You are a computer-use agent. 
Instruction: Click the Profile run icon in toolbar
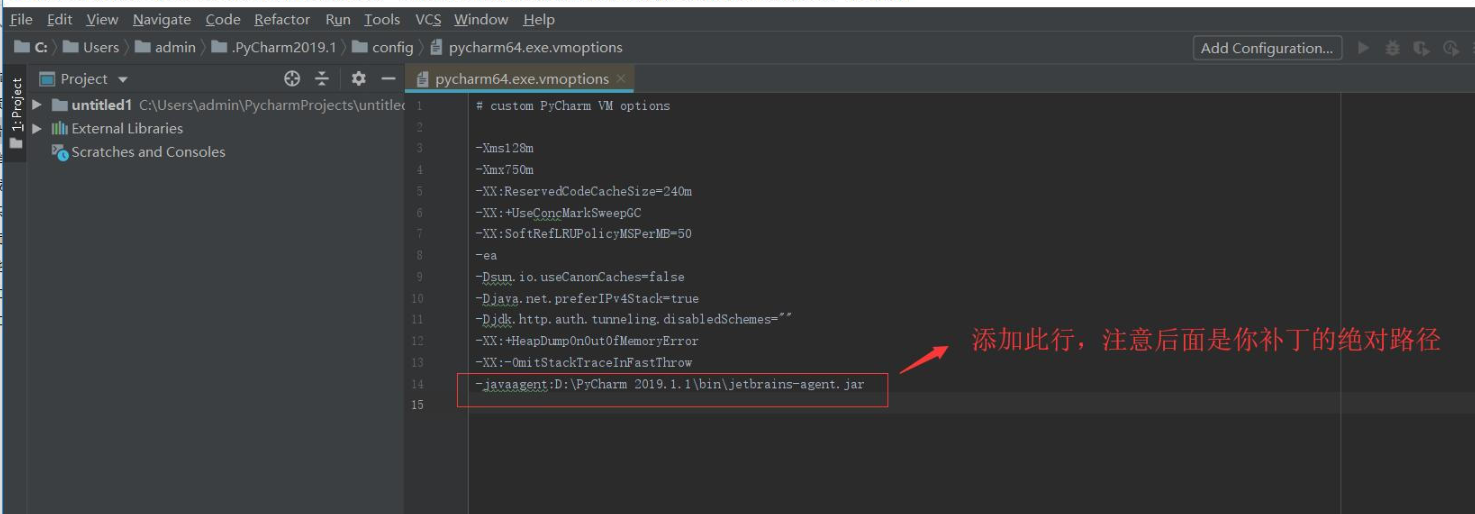point(1451,48)
